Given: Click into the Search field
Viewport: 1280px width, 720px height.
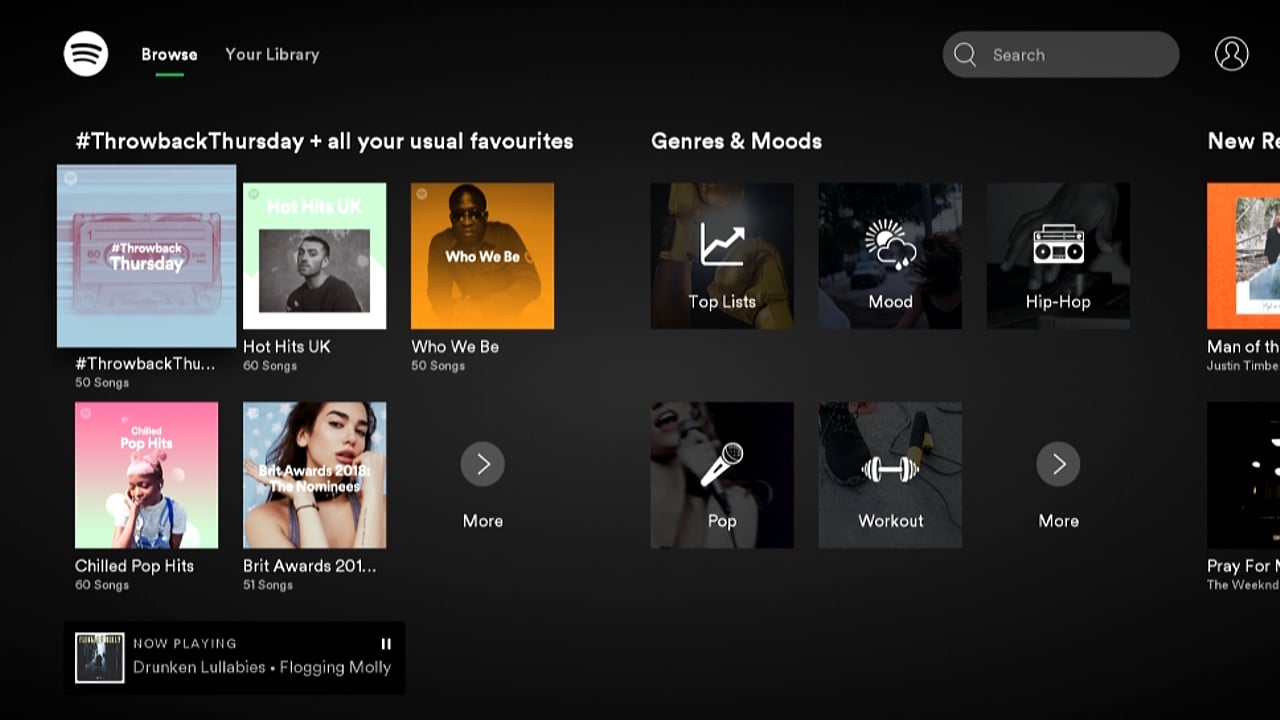Looking at the screenshot, I should [1061, 54].
